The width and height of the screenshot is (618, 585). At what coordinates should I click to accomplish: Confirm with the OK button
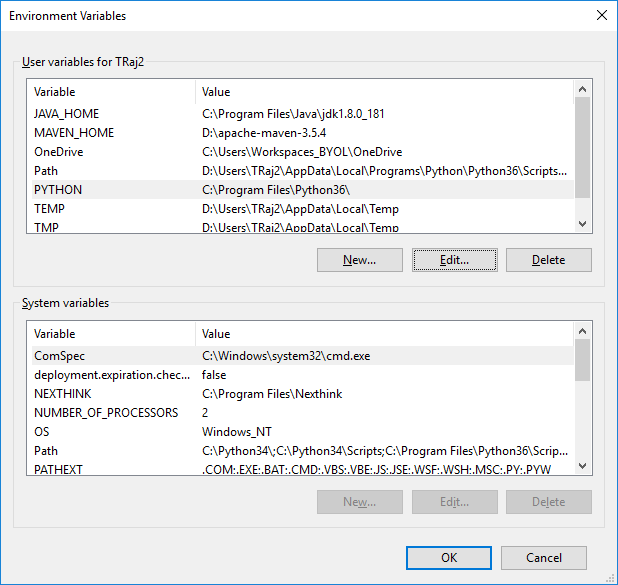click(x=449, y=557)
